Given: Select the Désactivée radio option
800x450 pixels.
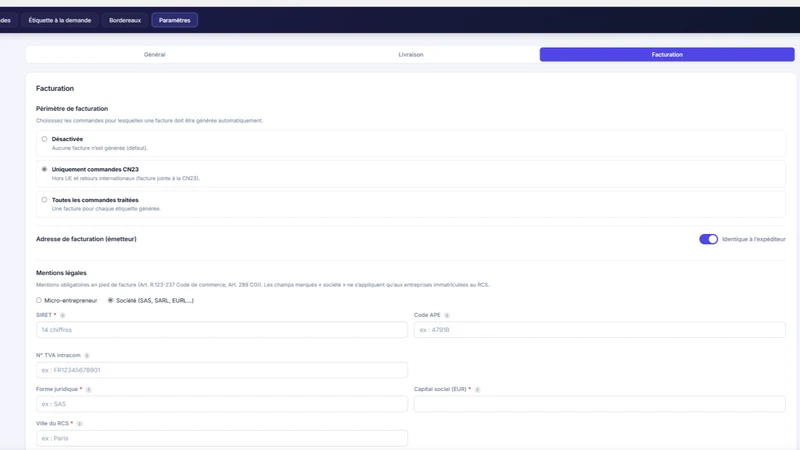Looking at the screenshot, I should point(44,139).
